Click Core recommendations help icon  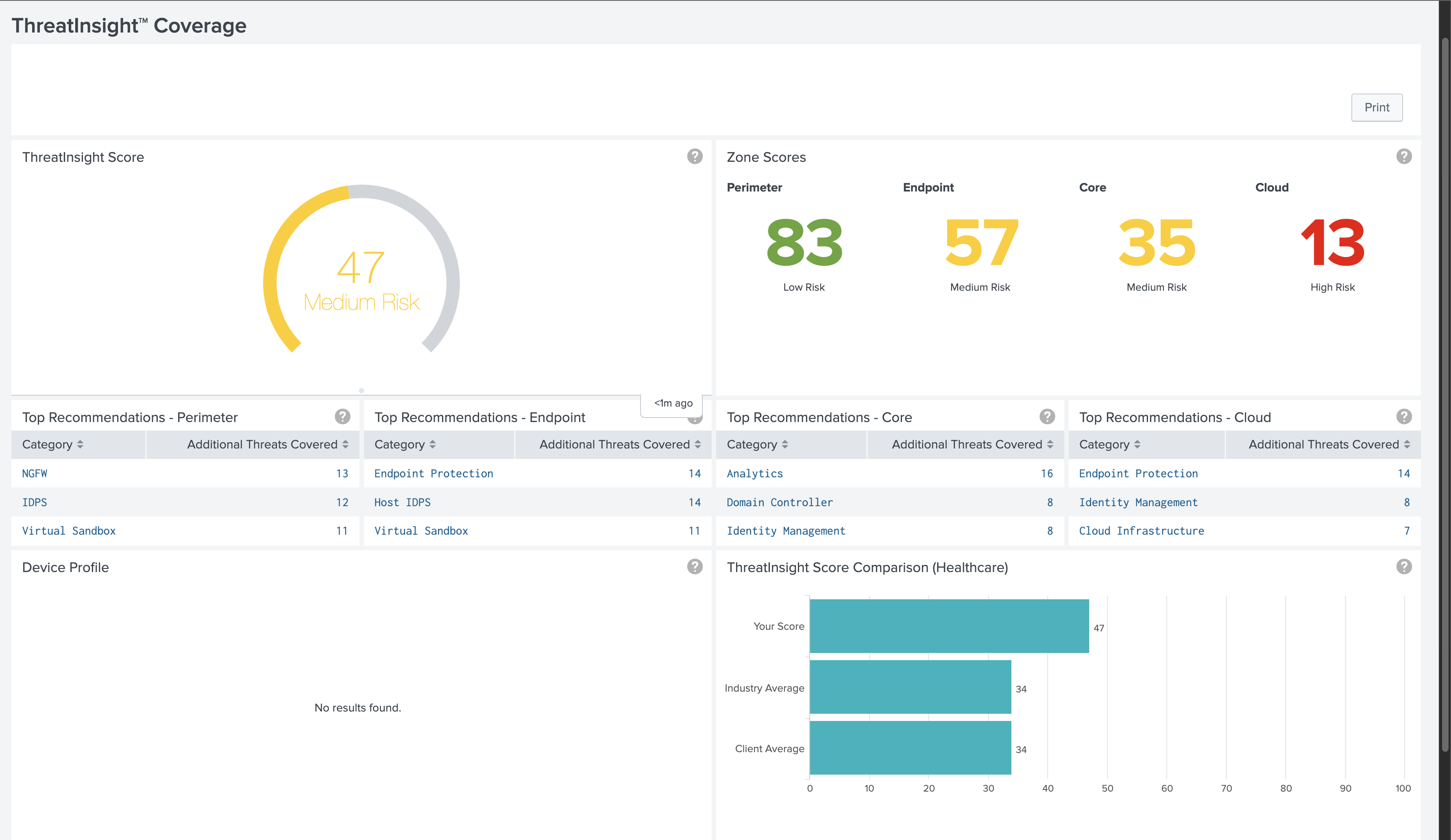coord(1047,417)
